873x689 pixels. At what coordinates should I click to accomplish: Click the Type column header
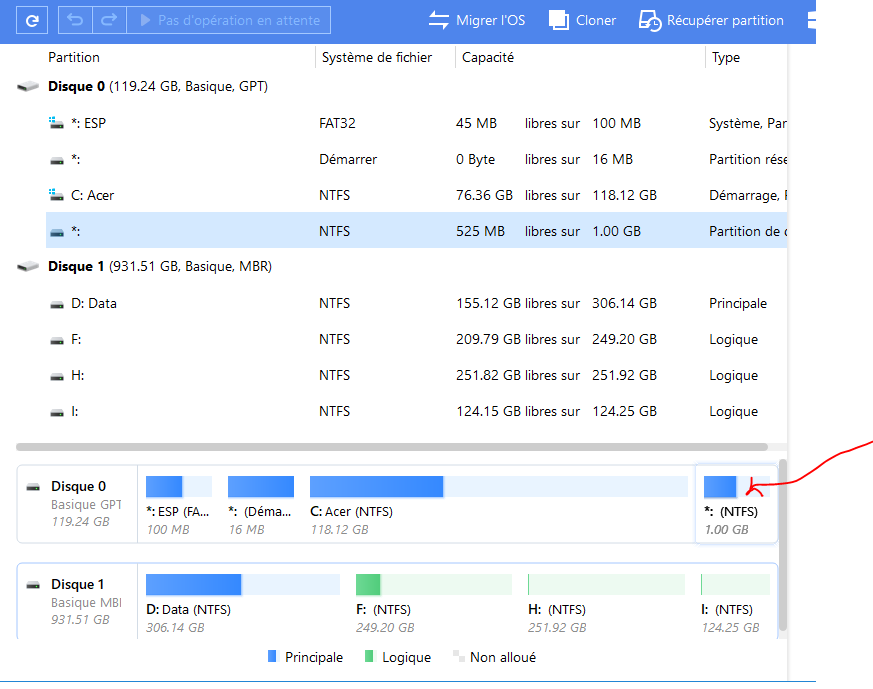[x=726, y=57]
